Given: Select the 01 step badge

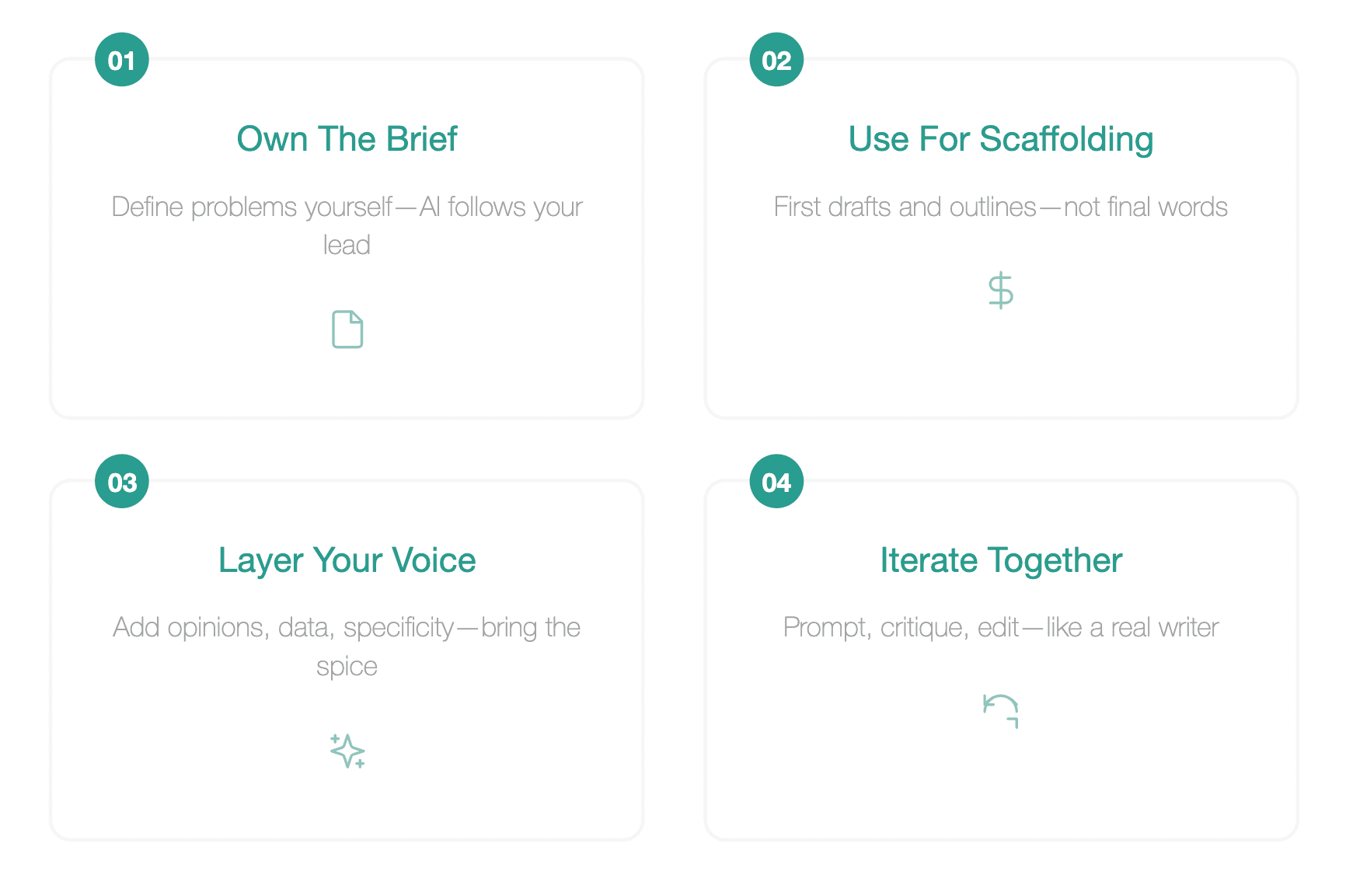Looking at the screenshot, I should point(122,60).
